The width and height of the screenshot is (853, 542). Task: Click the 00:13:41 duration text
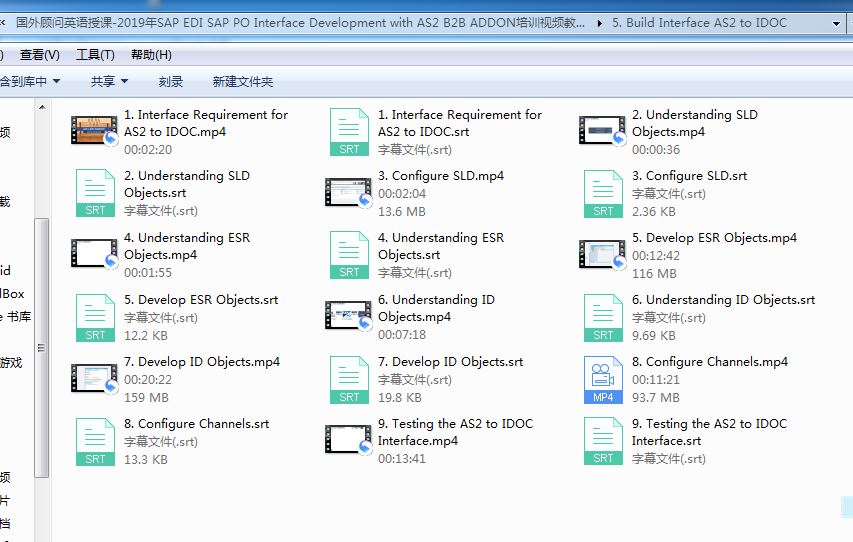[x=401, y=459]
